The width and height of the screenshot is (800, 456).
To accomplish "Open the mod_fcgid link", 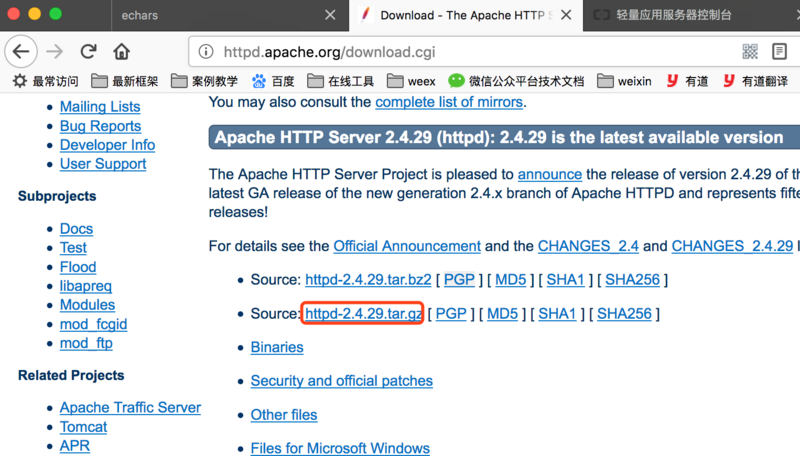I will (93, 324).
